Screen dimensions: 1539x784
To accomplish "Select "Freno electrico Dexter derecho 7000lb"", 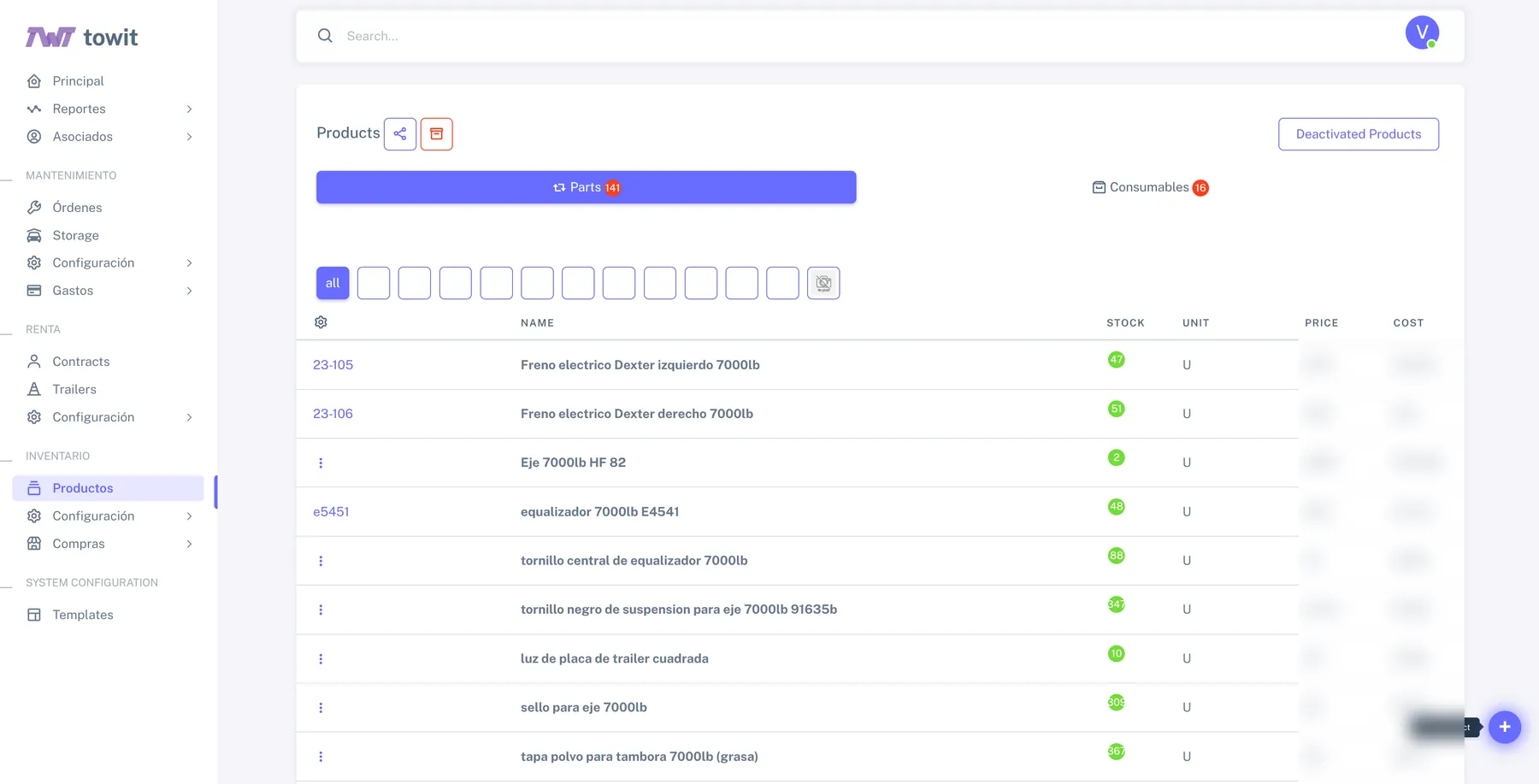I will click(636, 414).
